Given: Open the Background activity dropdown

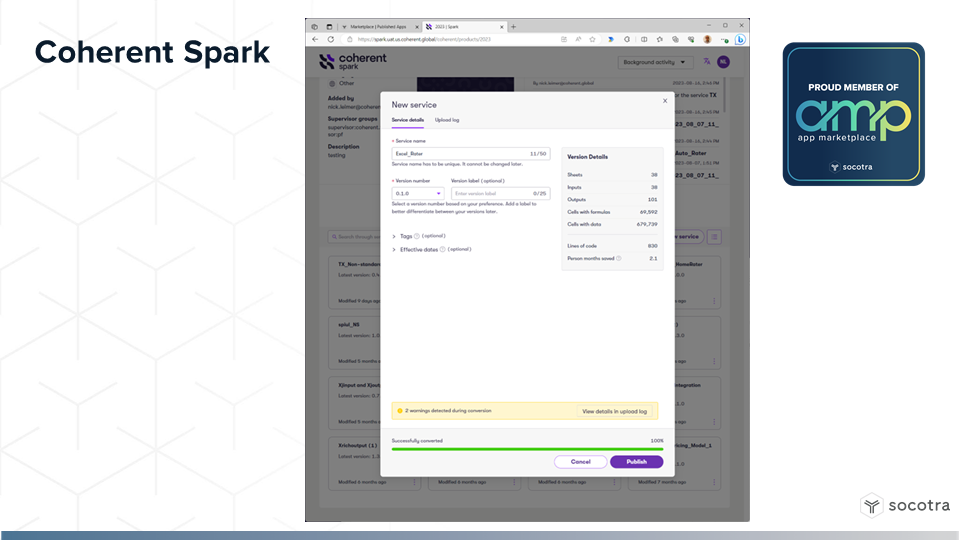Looking at the screenshot, I should 654,62.
